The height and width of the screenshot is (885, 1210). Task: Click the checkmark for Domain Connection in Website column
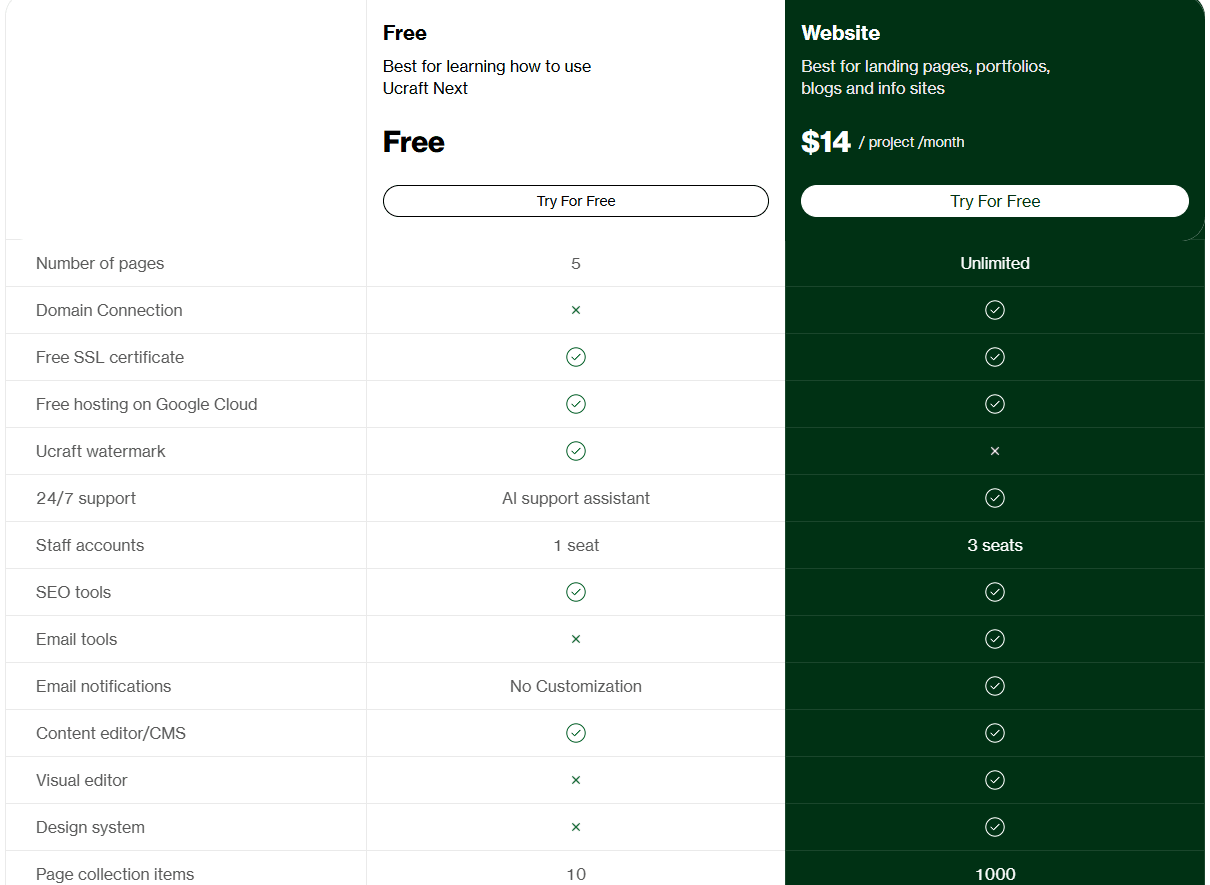(995, 310)
